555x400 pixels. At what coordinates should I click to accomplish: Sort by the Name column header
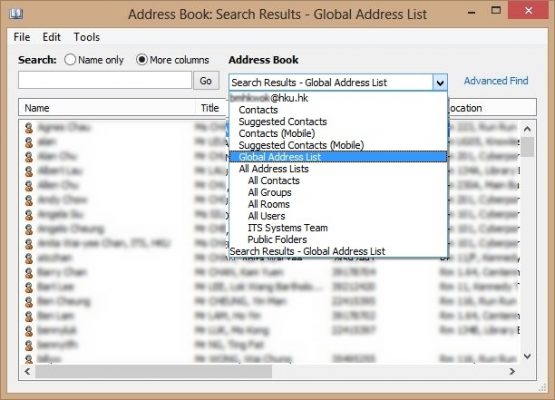pos(106,108)
